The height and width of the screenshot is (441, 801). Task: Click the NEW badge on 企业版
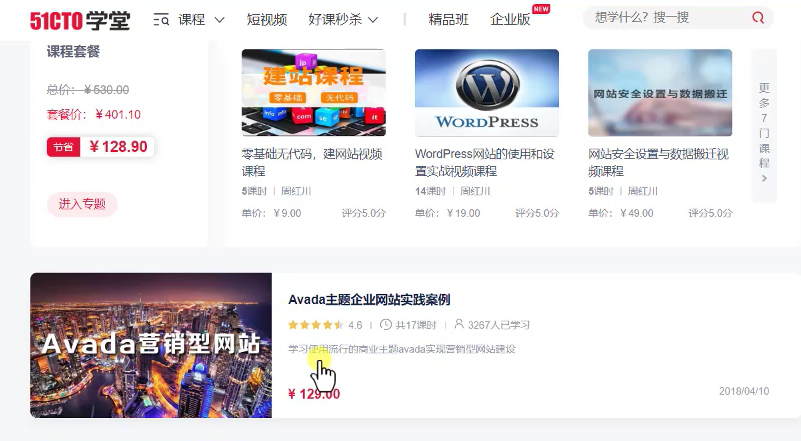pos(541,9)
